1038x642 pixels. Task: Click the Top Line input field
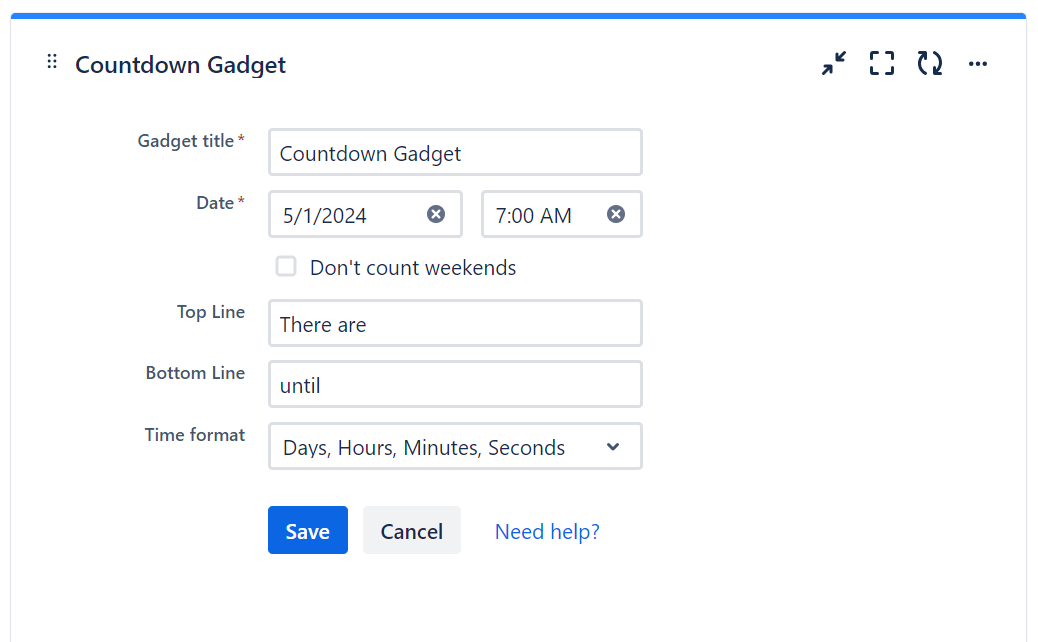click(455, 324)
